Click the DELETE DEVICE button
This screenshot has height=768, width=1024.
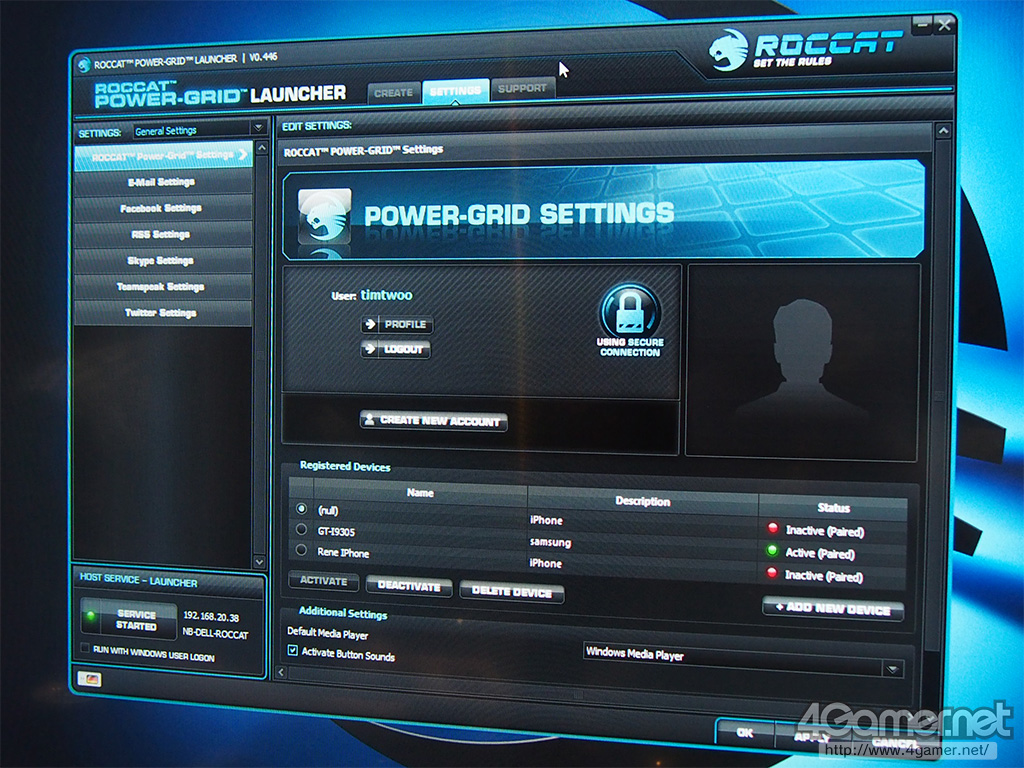pyautogui.click(x=511, y=592)
